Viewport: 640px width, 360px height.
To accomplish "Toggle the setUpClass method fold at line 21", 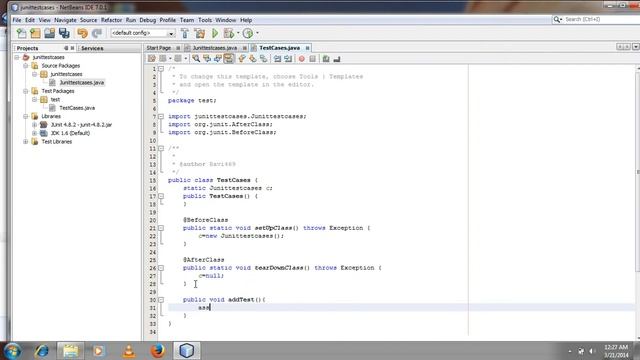I will 161,228.
